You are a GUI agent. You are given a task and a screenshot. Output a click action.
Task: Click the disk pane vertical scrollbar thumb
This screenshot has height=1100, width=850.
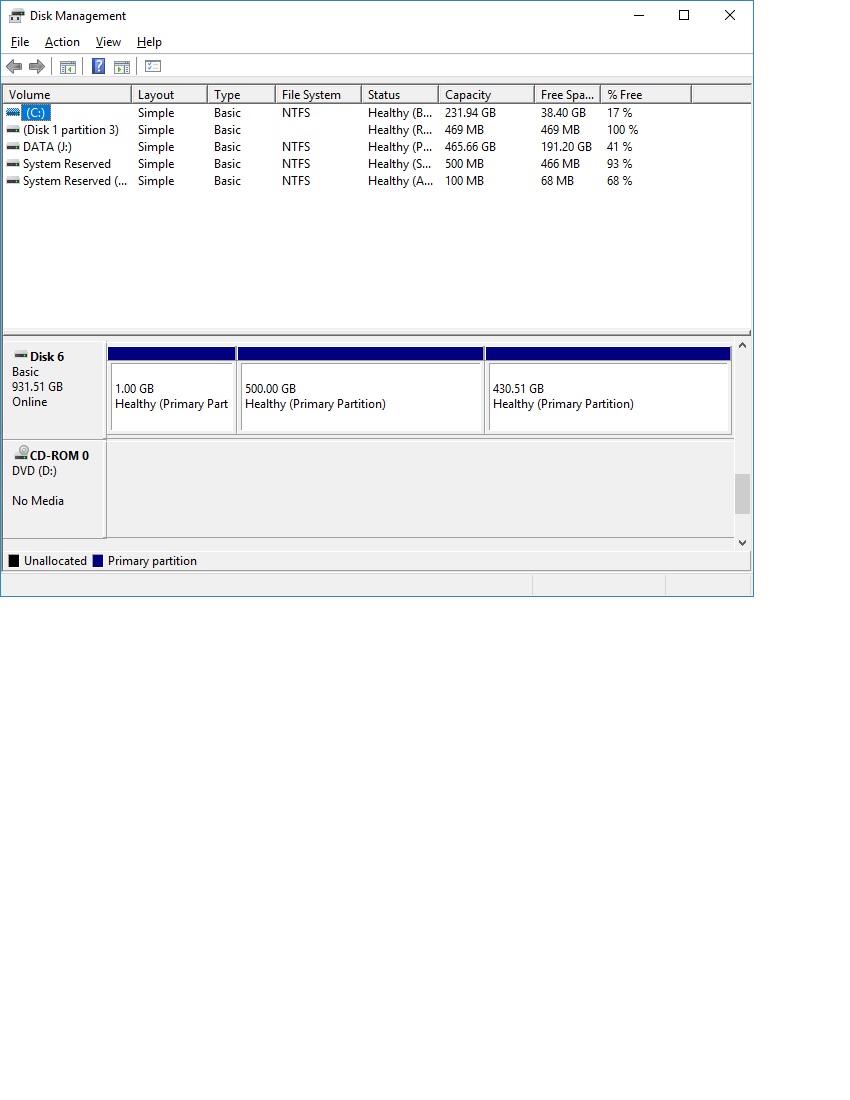pos(742,494)
